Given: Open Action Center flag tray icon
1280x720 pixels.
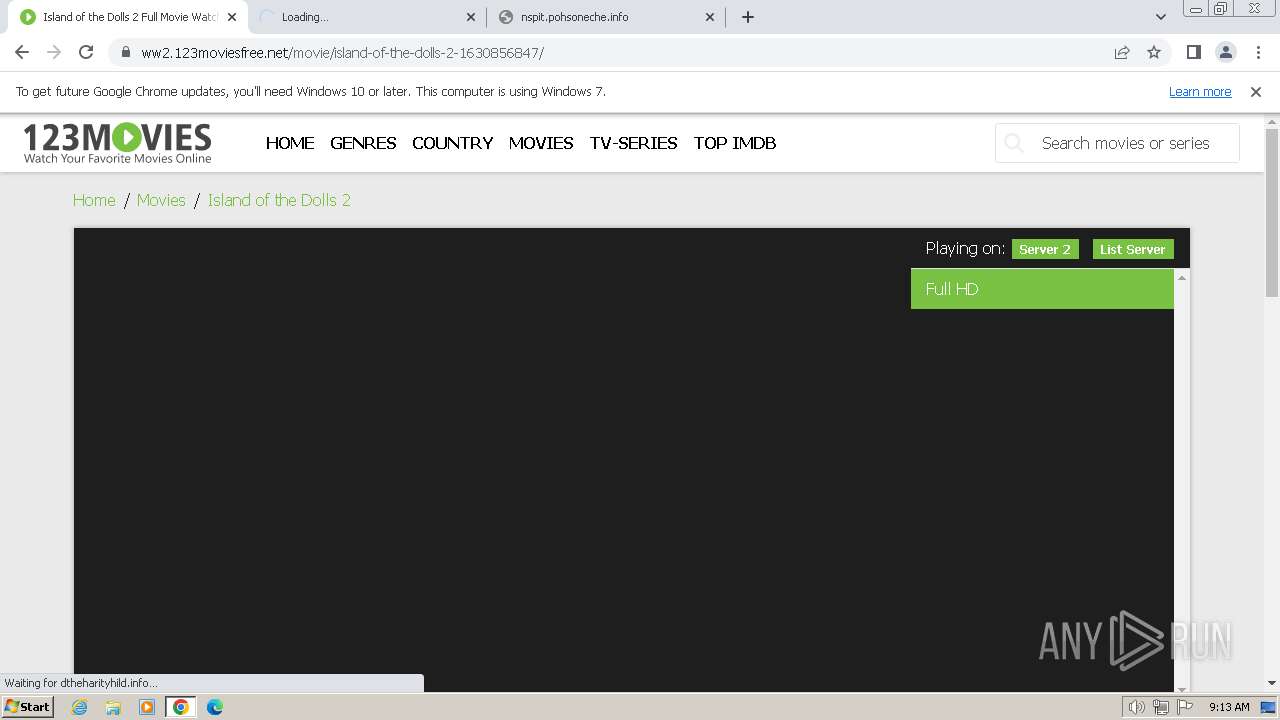Looking at the screenshot, I should tap(1185, 707).
